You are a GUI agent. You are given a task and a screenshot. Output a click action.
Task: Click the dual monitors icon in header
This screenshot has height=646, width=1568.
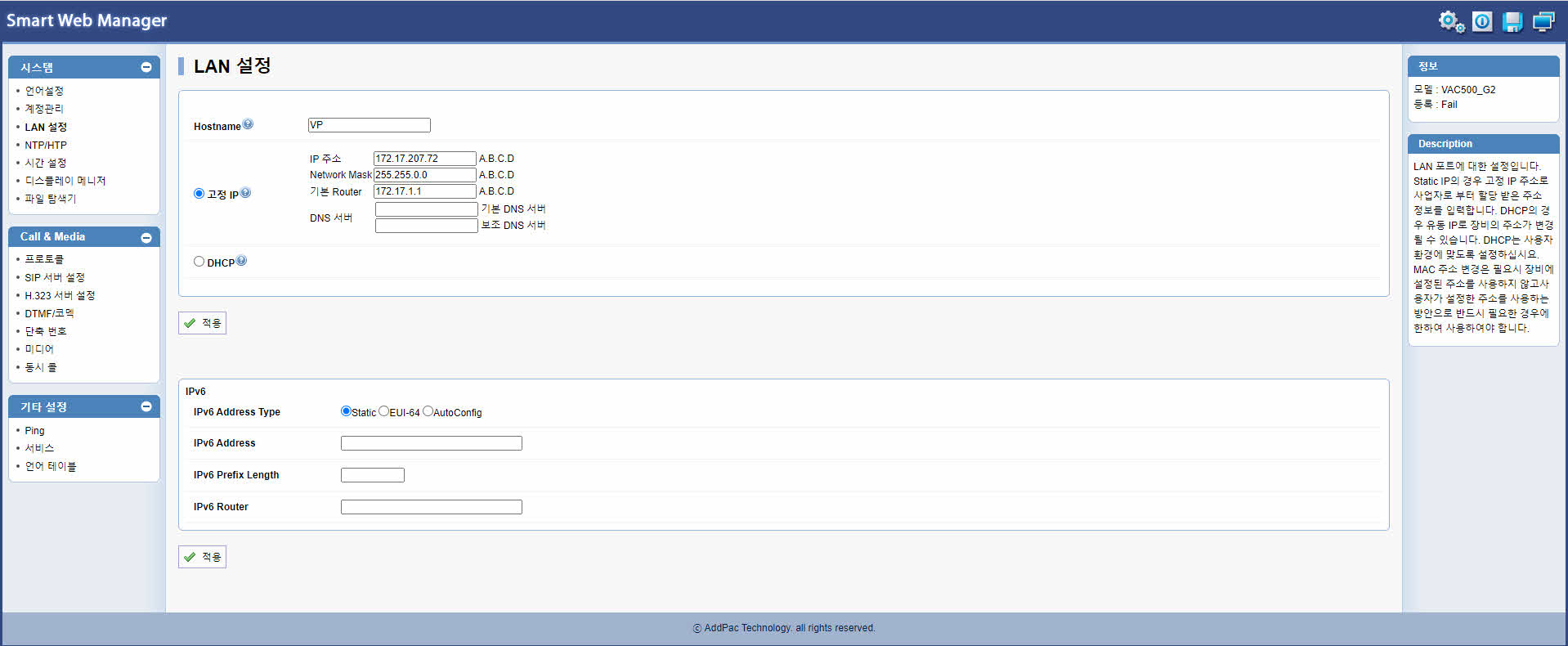click(x=1543, y=21)
